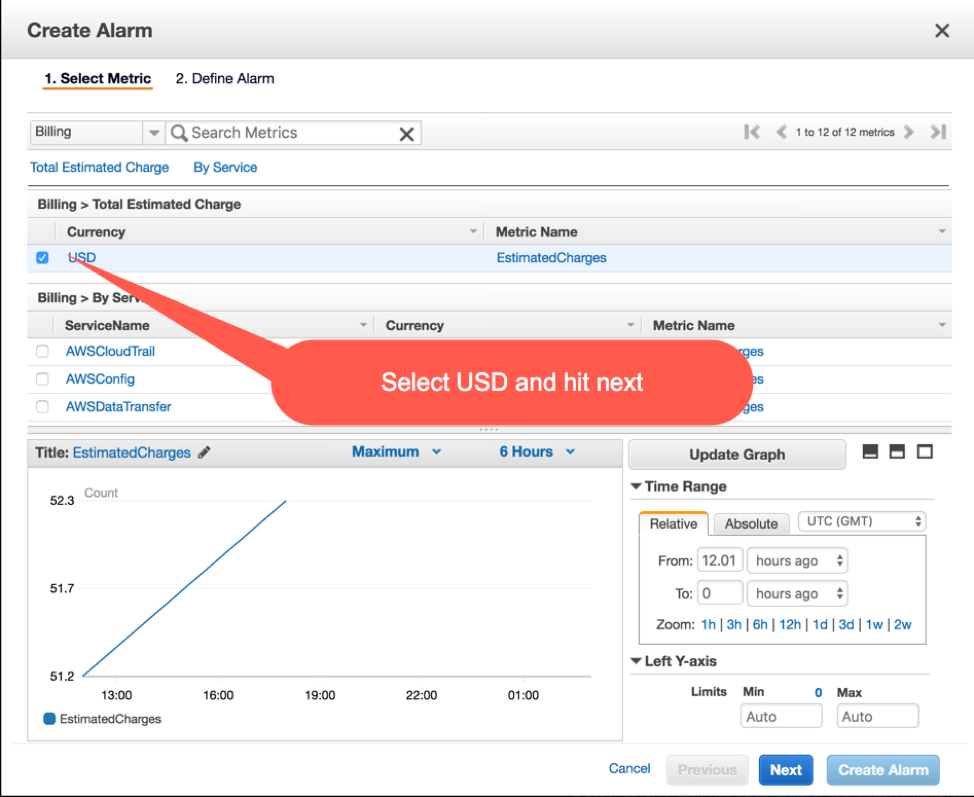Check the AWSConfig service checkbox

click(x=42, y=379)
